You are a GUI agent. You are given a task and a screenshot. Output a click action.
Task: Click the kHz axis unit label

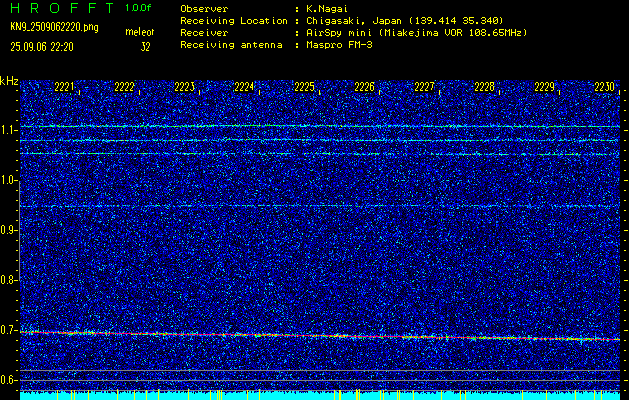click(9, 81)
